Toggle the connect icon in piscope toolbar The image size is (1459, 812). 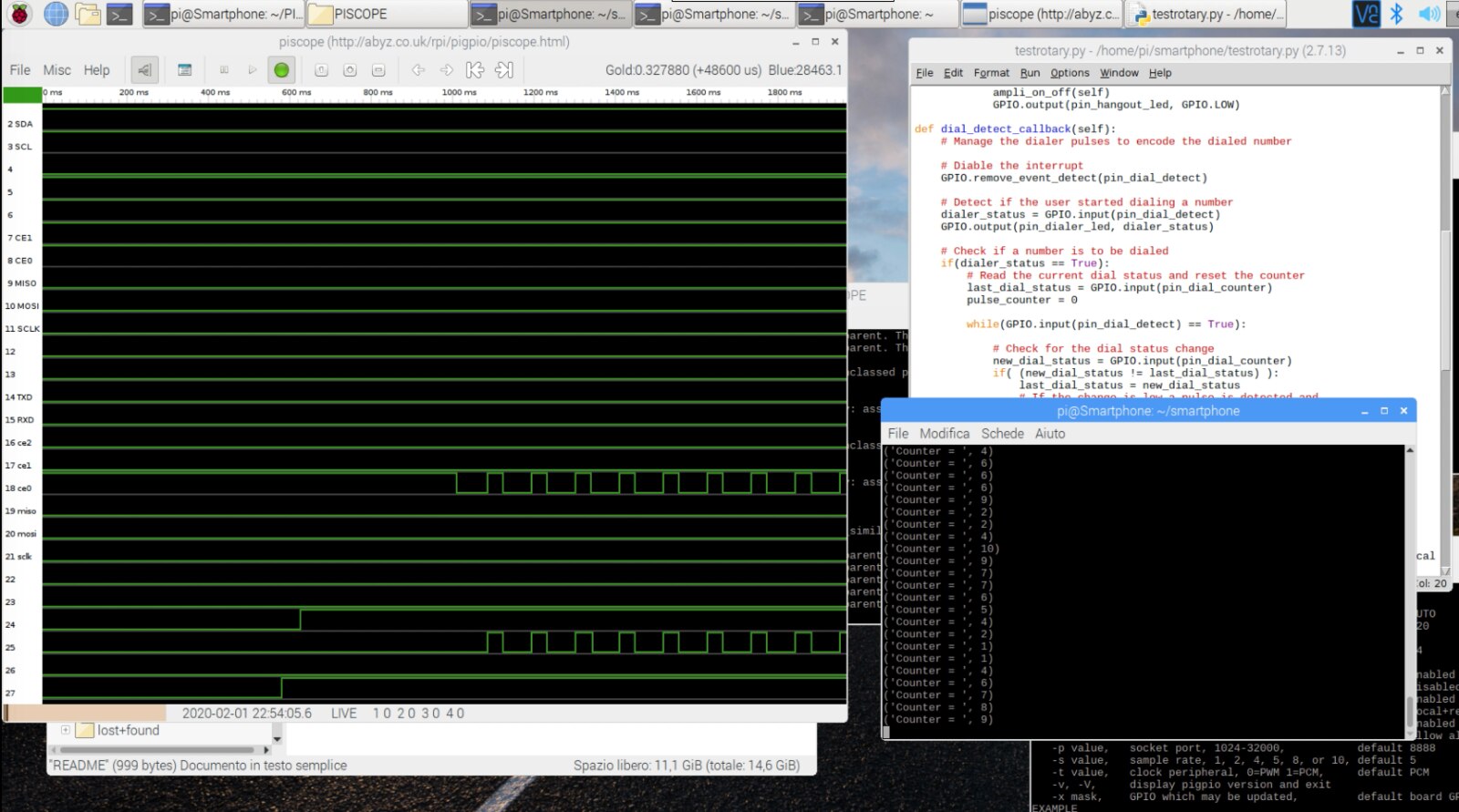tap(144, 70)
